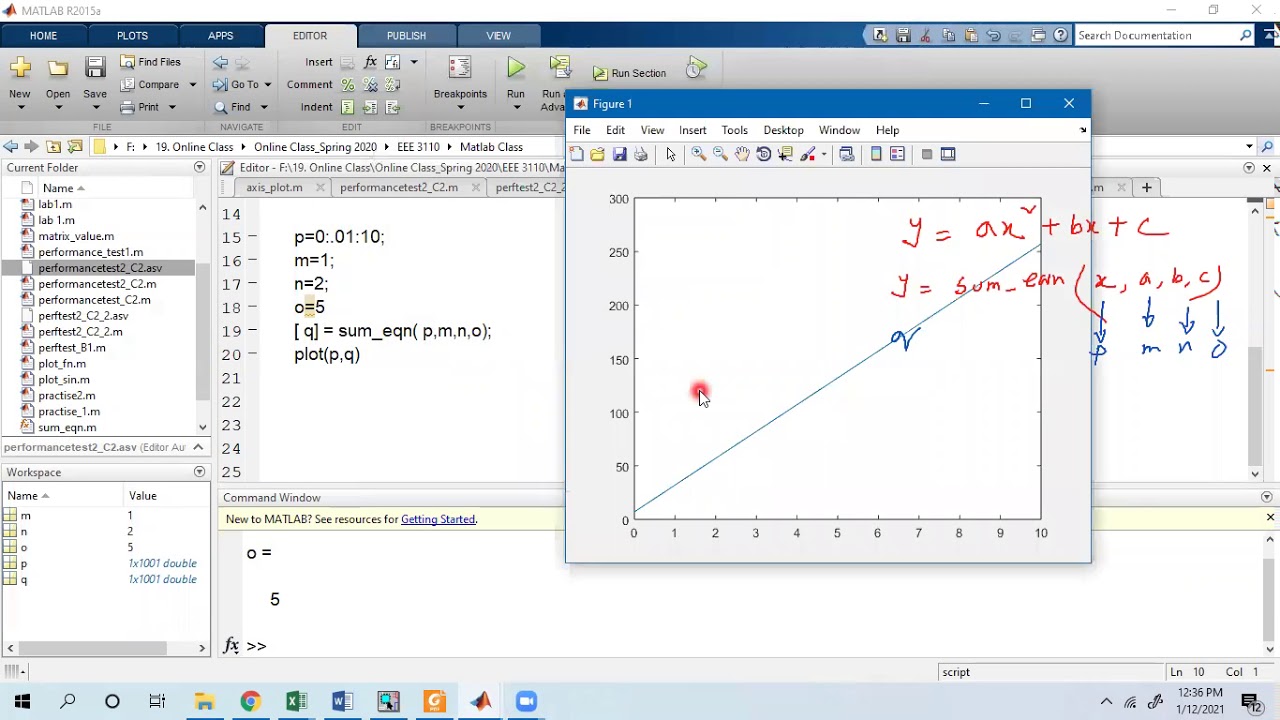This screenshot has width=1280, height=720.
Task: Expand the Go To dropdown
Action: (x=268, y=85)
